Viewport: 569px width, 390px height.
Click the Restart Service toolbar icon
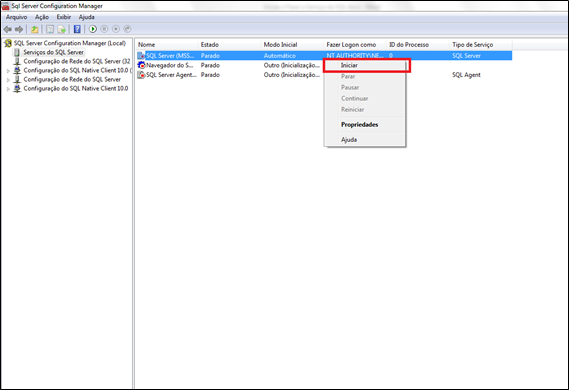click(x=127, y=29)
